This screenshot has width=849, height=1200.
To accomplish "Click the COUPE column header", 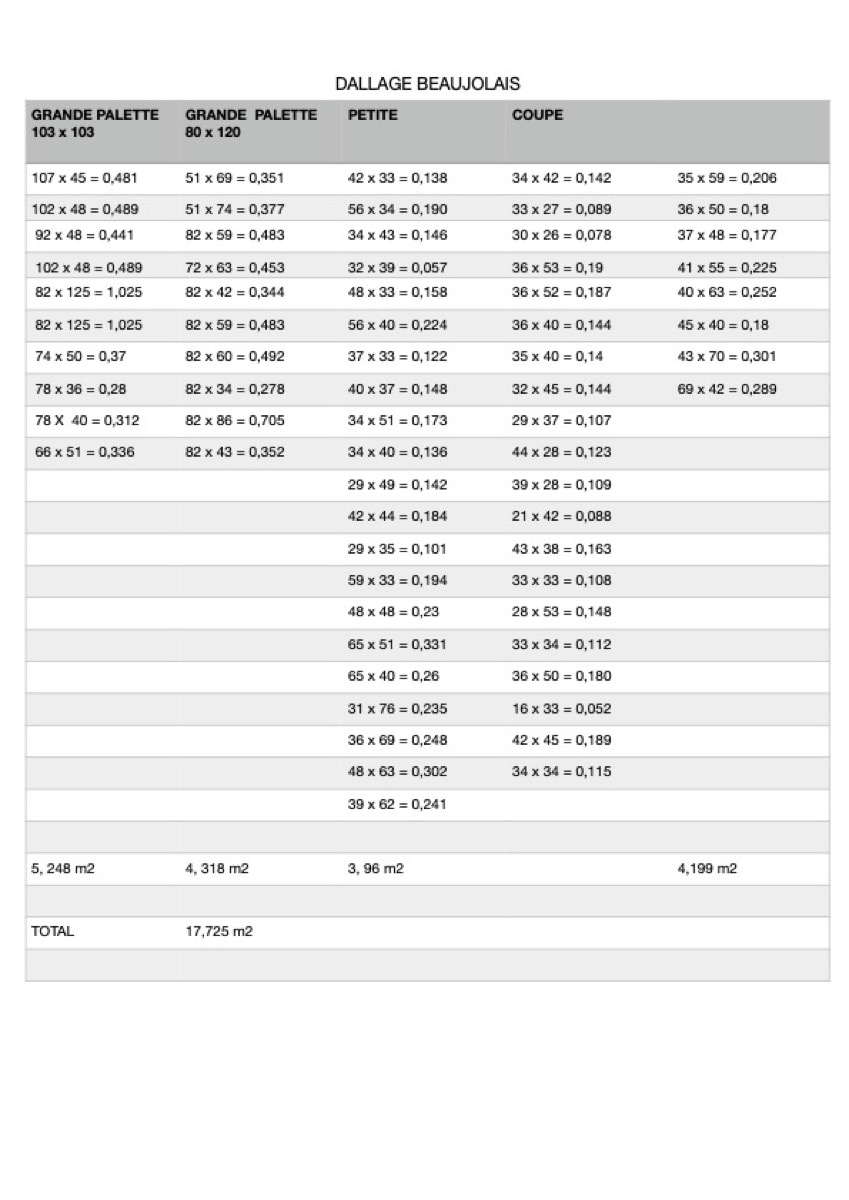I will tap(537, 115).
